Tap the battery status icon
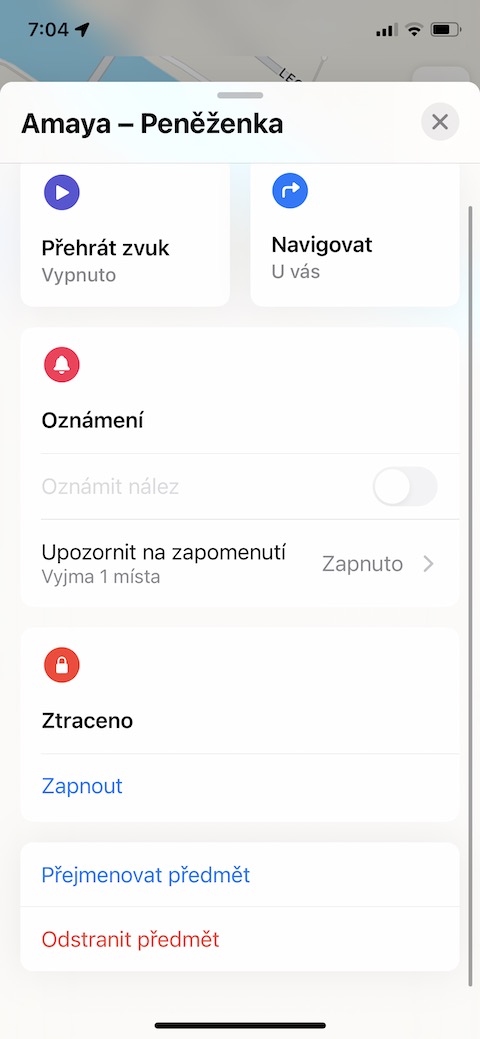Image resolution: width=480 pixels, height=1039 pixels. 445,30
